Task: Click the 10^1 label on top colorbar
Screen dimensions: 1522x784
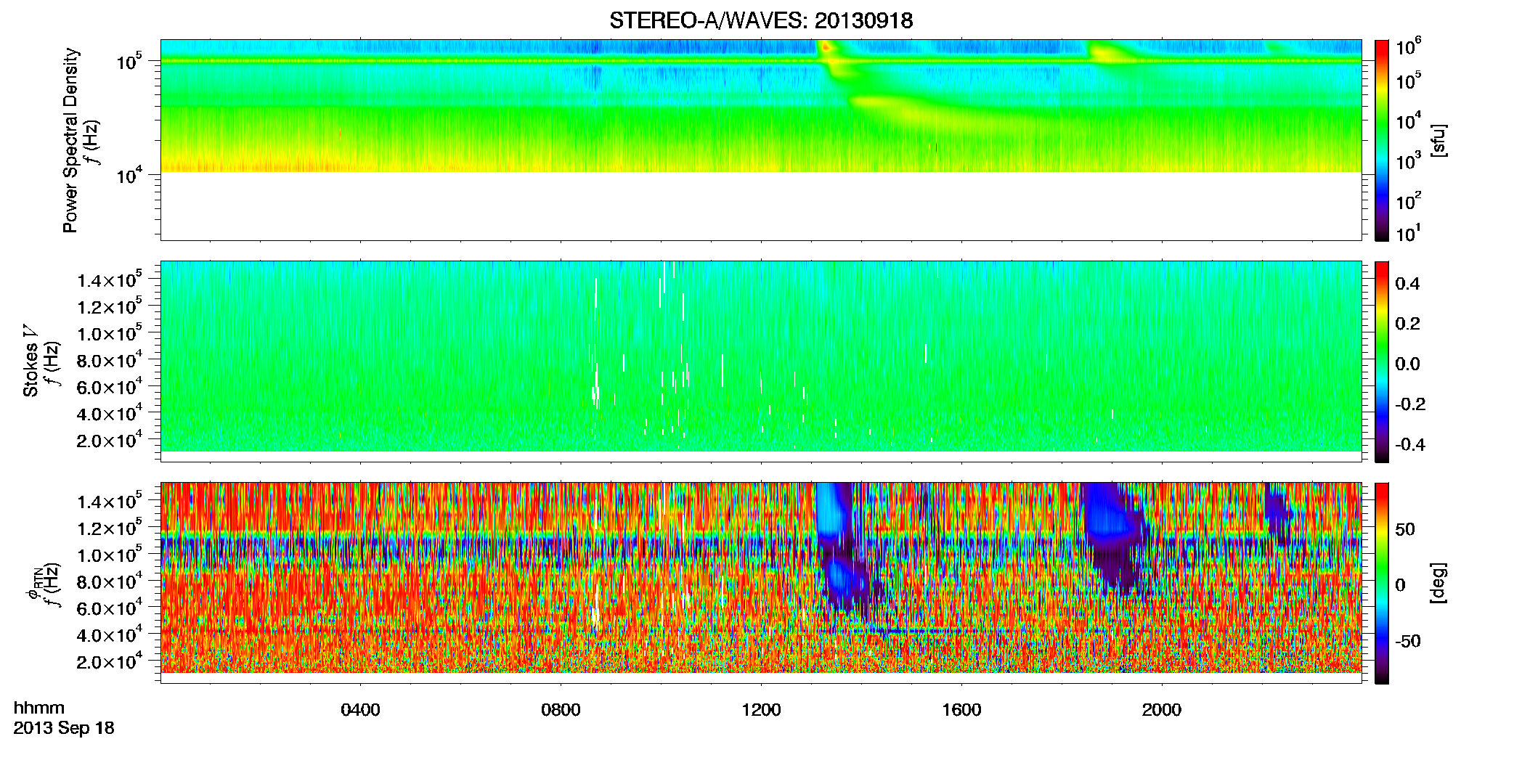Action: point(1407,233)
